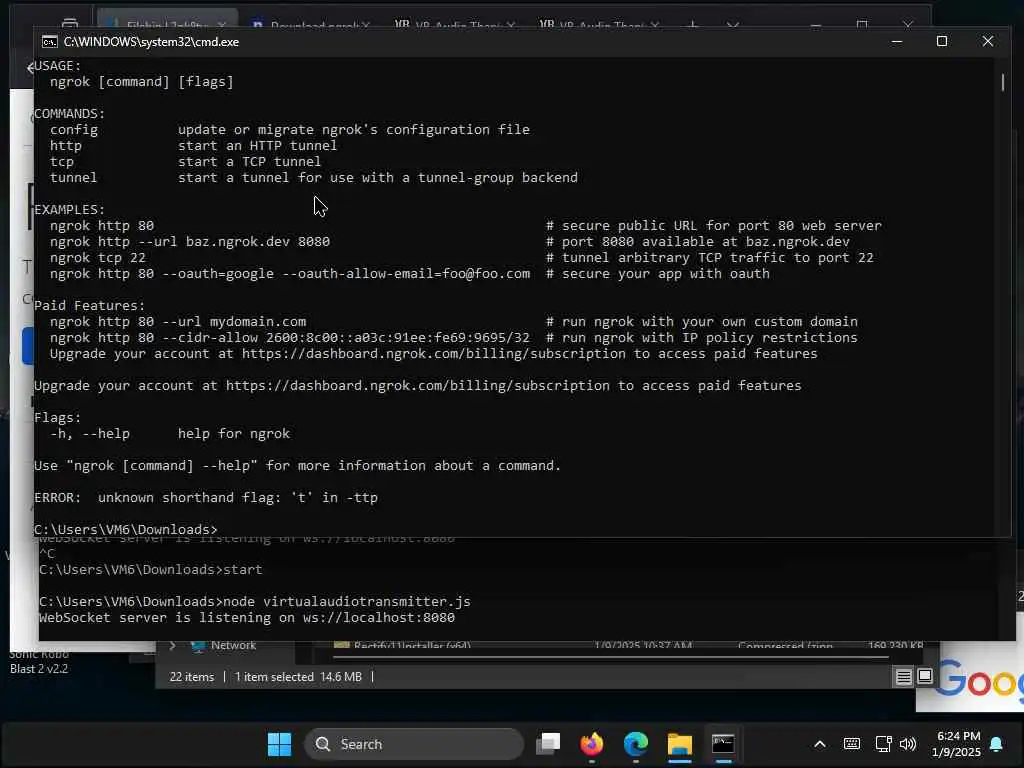
Task: Click the C:\Users\VM6\Downloads> prompt line
Action: (x=125, y=530)
